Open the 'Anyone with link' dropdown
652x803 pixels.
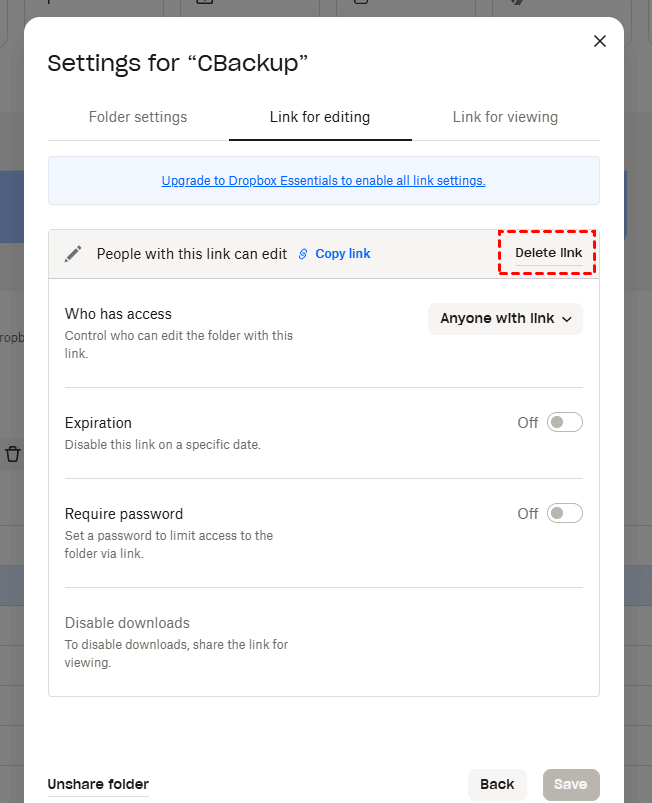[505, 319]
